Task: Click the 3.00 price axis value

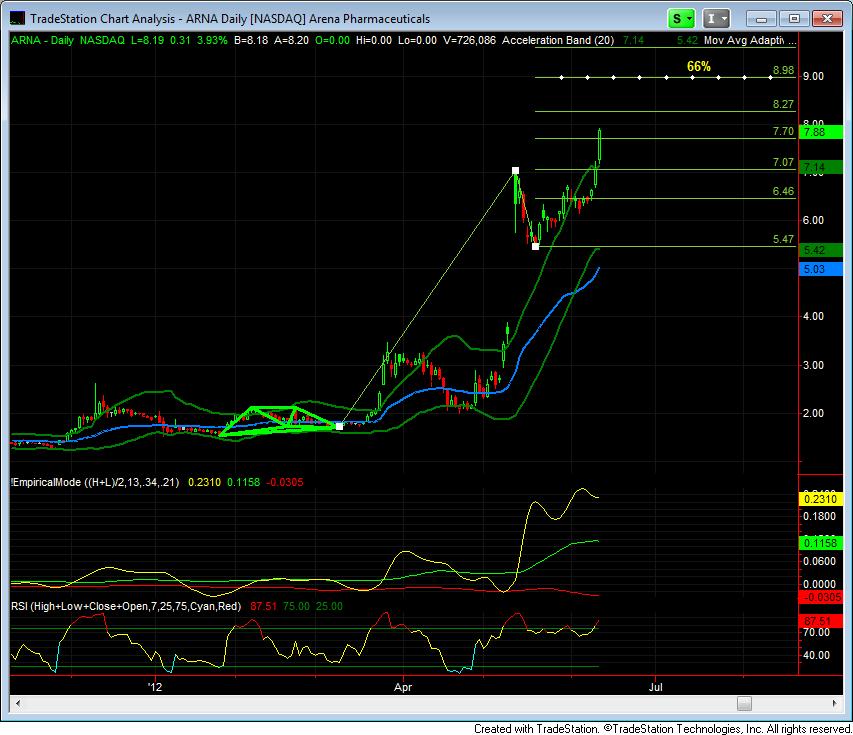Action: coord(813,365)
